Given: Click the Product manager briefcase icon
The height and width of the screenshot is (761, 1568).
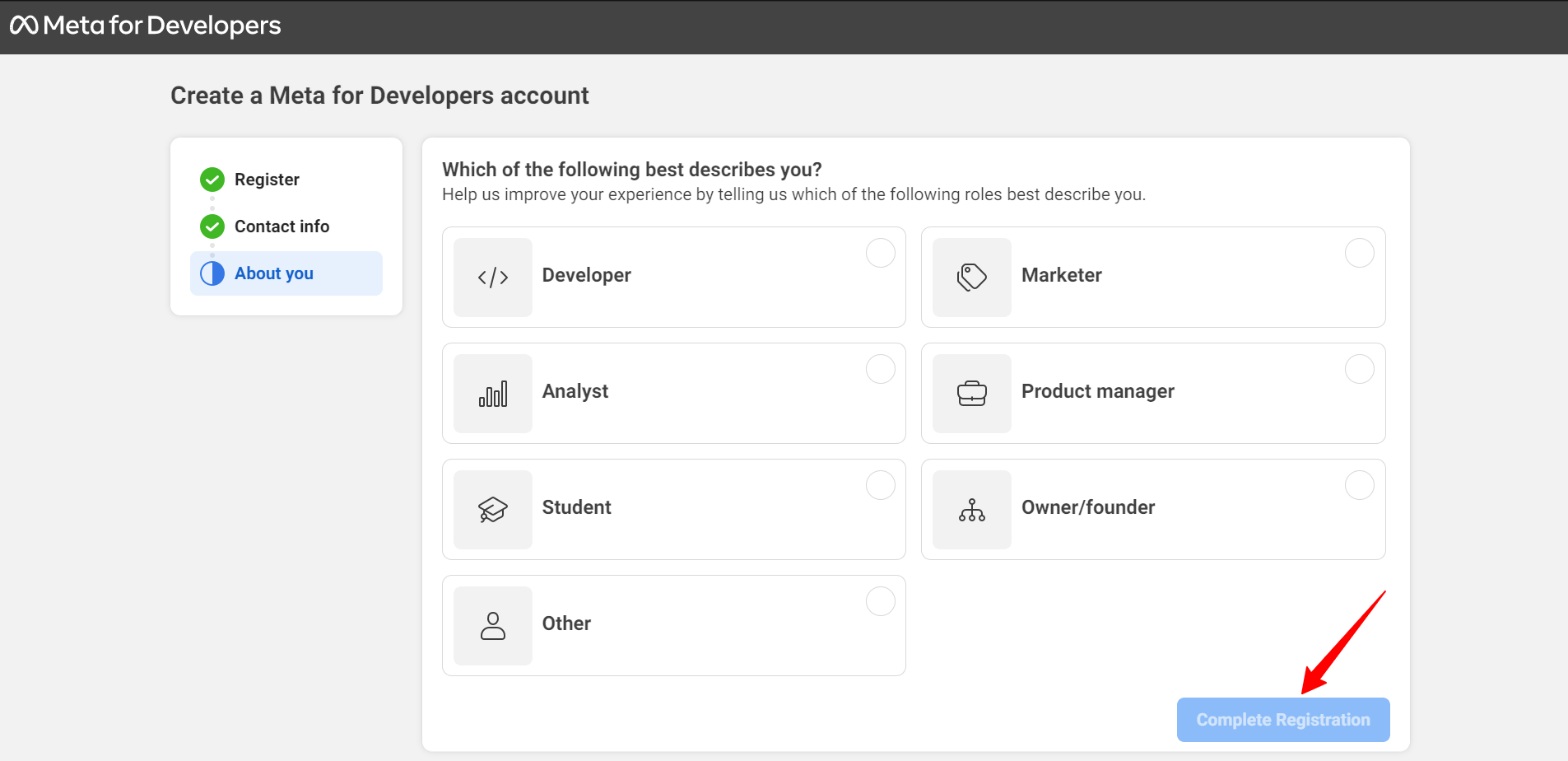Looking at the screenshot, I should pyautogui.click(x=972, y=394).
